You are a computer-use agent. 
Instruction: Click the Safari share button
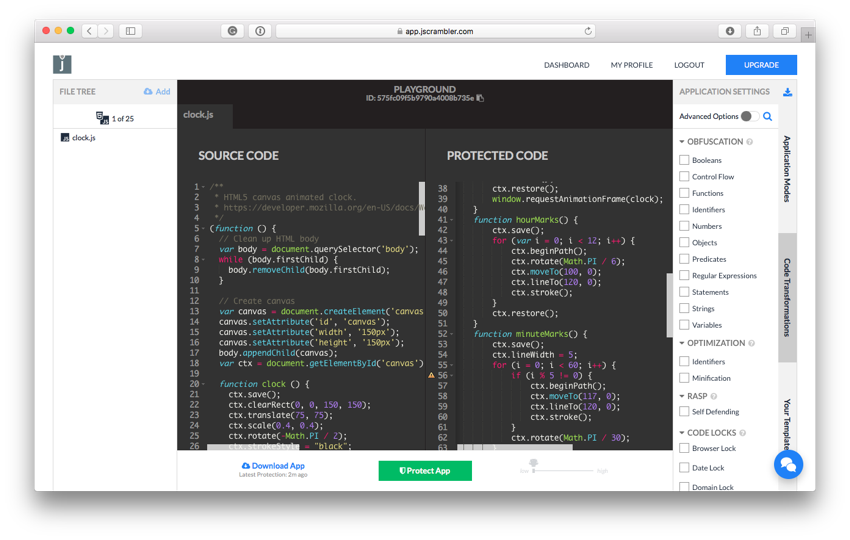pyautogui.click(x=757, y=31)
